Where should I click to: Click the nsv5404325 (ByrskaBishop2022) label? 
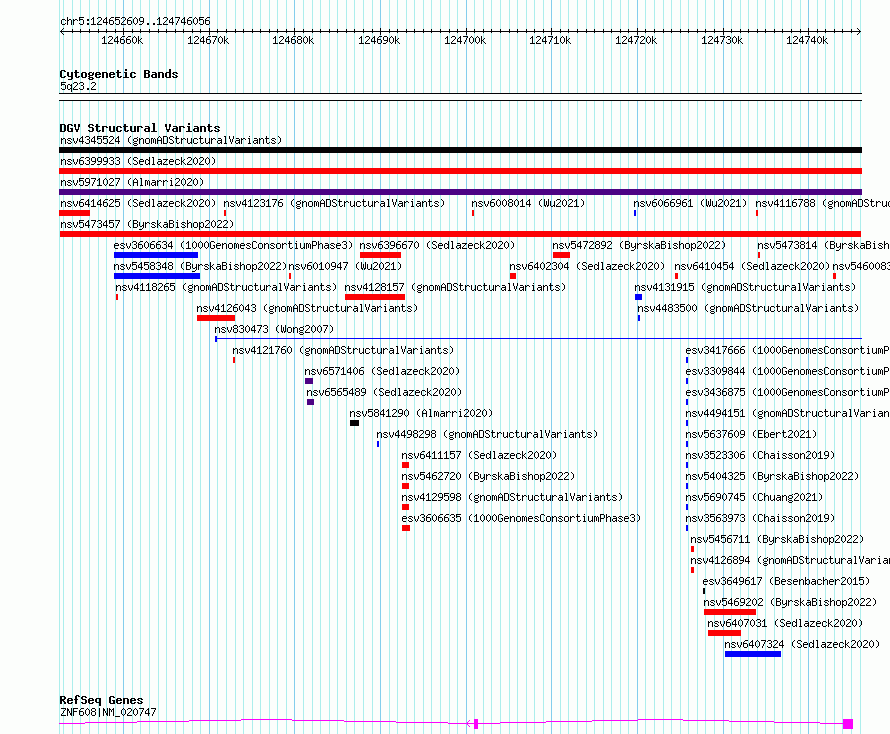pyautogui.click(x=772, y=476)
